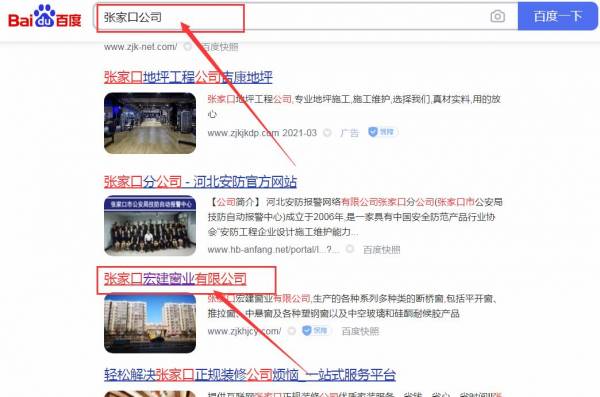
Task: Open 百度快照 for hb-anfang.net result
Action: [382, 250]
